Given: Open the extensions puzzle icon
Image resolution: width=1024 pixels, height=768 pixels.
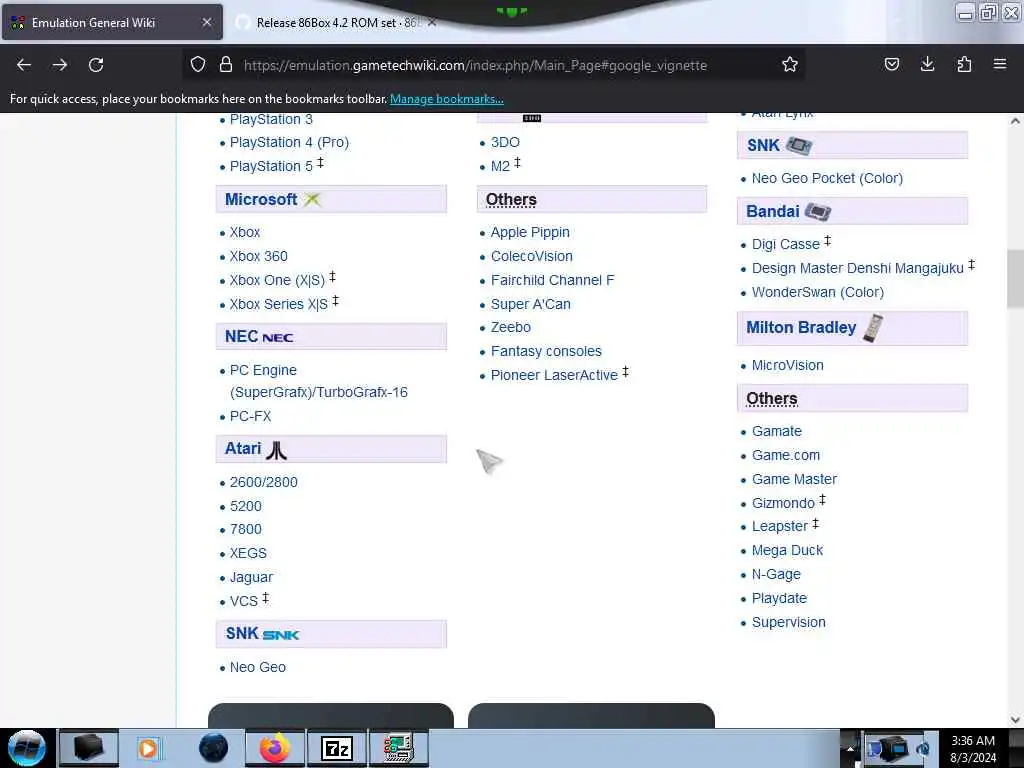Looking at the screenshot, I should click(964, 64).
